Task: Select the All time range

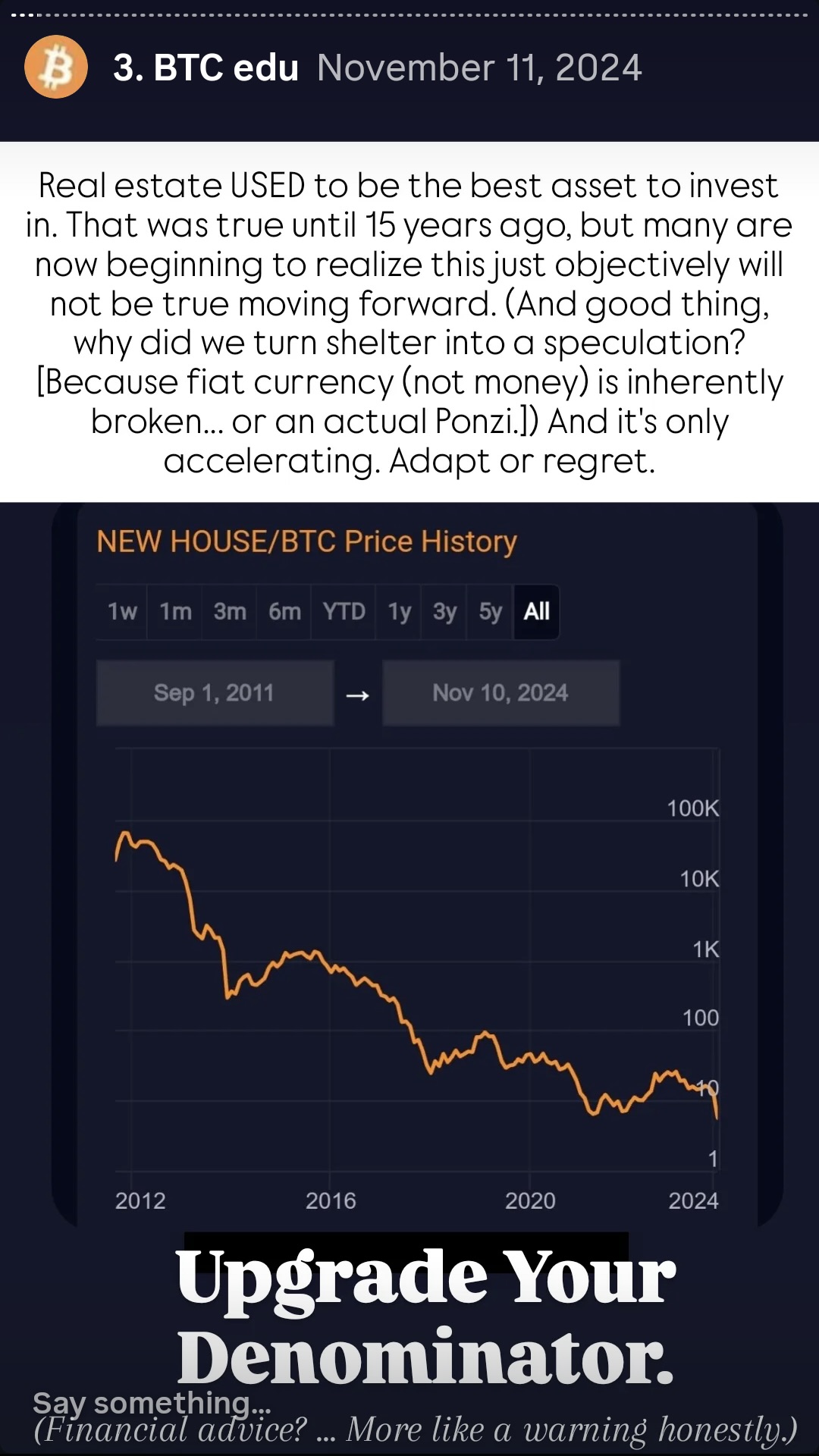Action: 537,611
